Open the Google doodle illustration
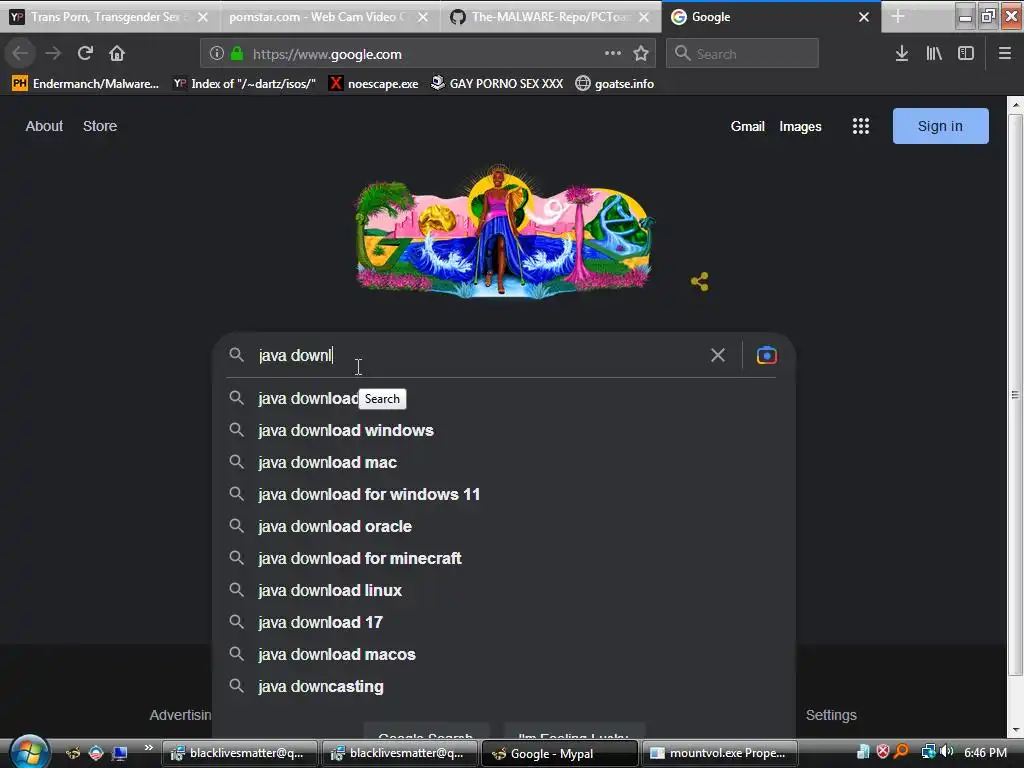 coord(504,231)
